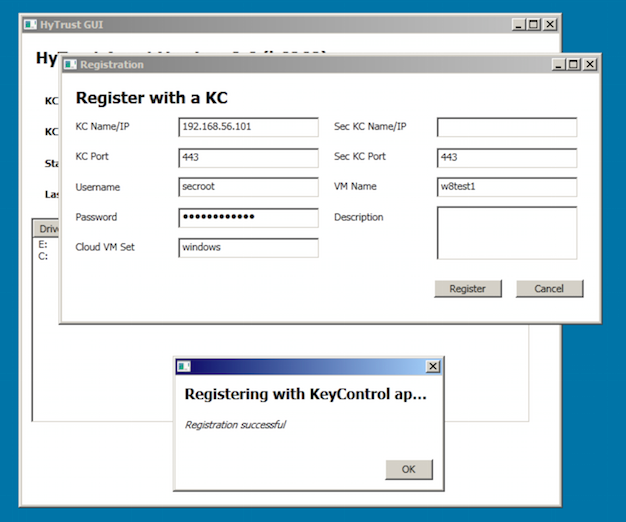Click the registration progress dialog title icon
The width and height of the screenshot is (626, 522).
pyautogui.click(x=184, y=366)
